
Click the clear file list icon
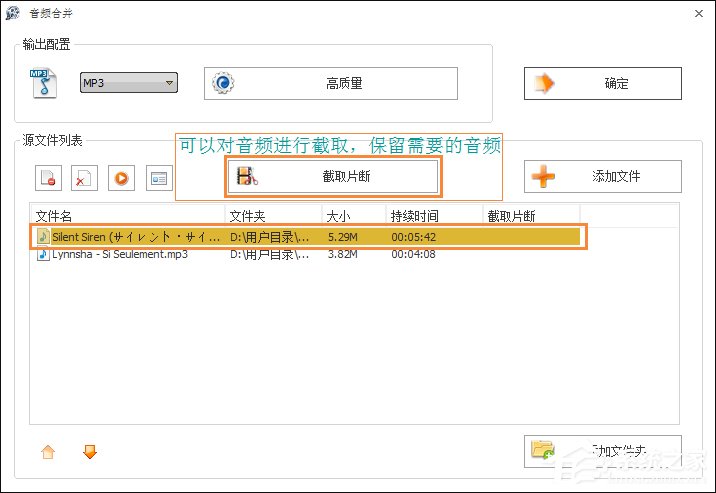(84, 179)
